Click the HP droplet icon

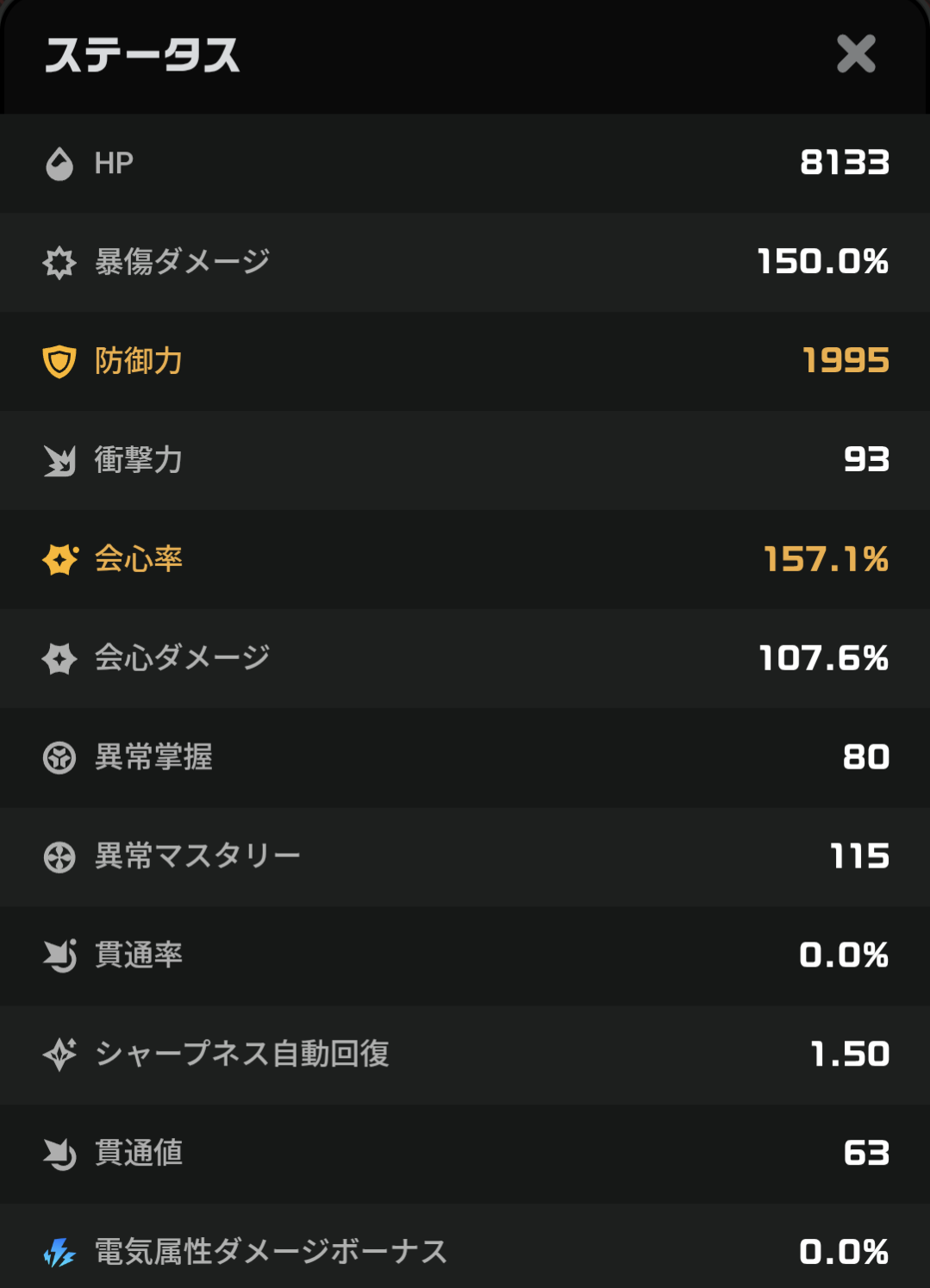pyautogui.click(x=59, y=163)
